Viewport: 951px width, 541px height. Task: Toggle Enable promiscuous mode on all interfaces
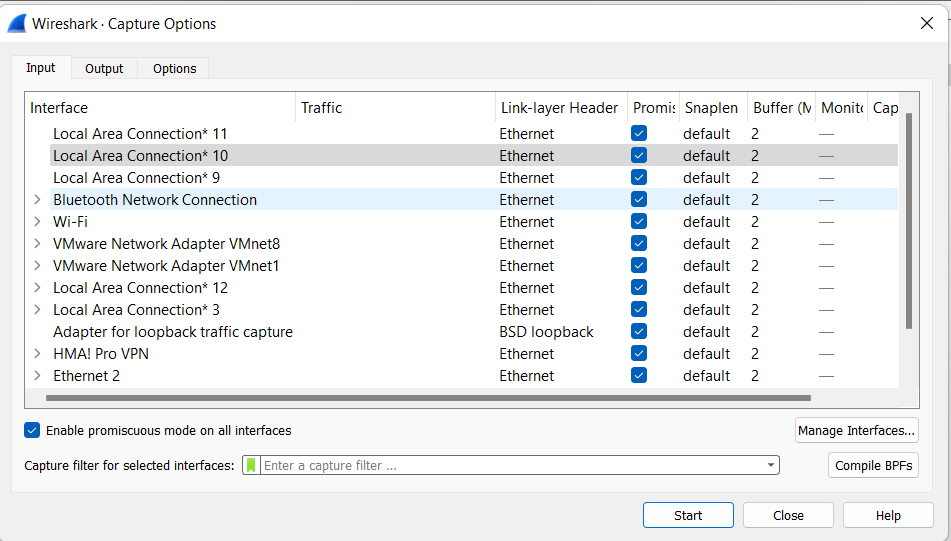33,431
